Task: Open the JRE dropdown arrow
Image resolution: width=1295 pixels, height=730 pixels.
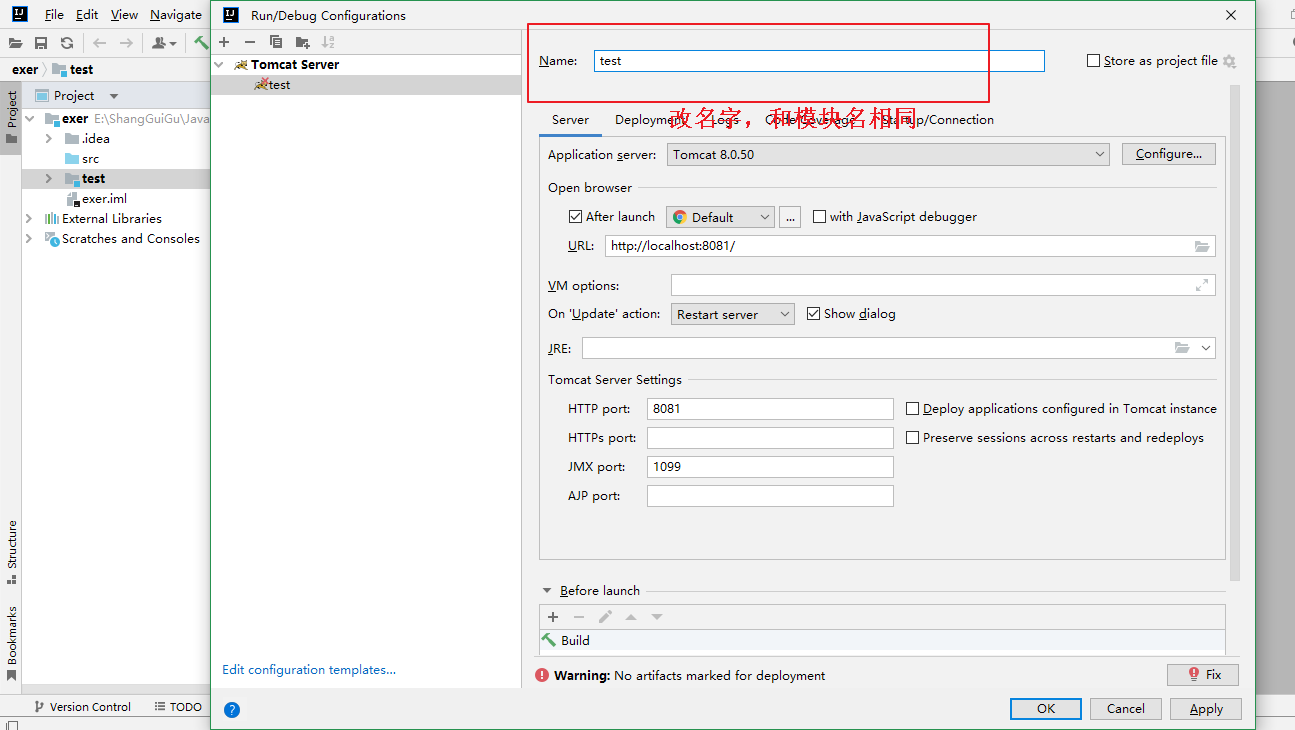Action: point(1206,348)
